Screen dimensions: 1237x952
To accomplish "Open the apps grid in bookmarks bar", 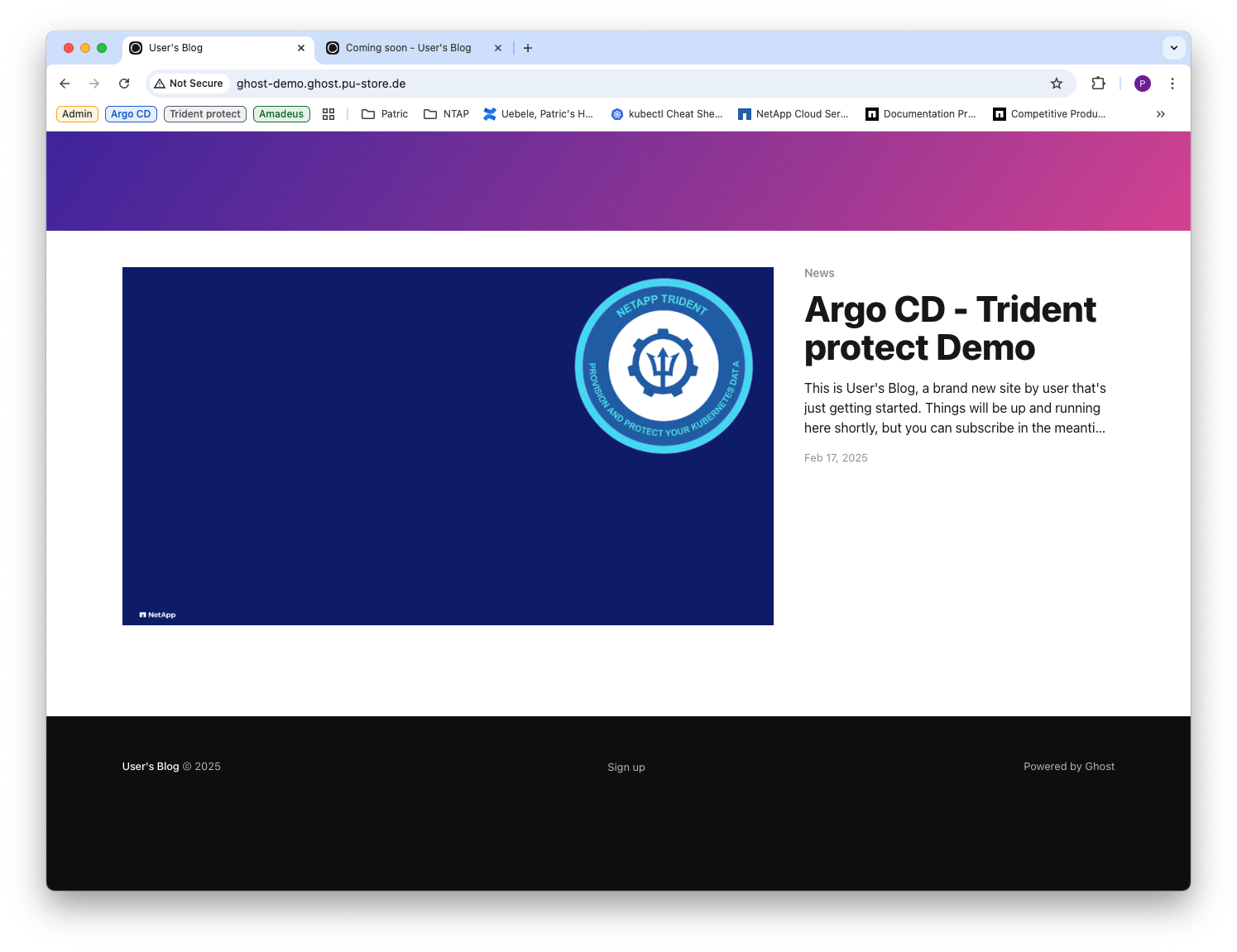I will [328, 114].
